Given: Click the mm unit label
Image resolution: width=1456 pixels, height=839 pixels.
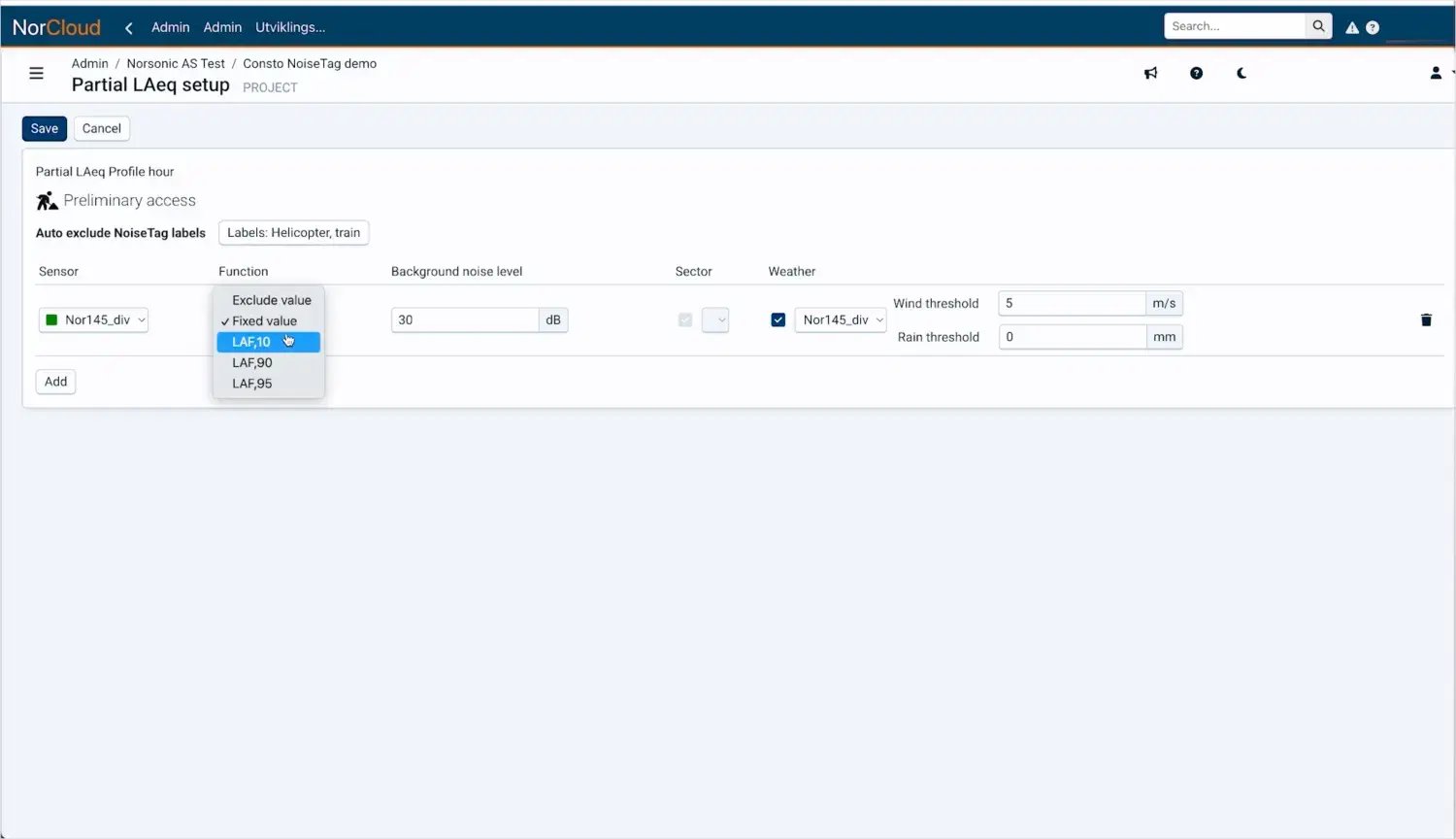Looking at the screenshot, I should pos(1164,337).
